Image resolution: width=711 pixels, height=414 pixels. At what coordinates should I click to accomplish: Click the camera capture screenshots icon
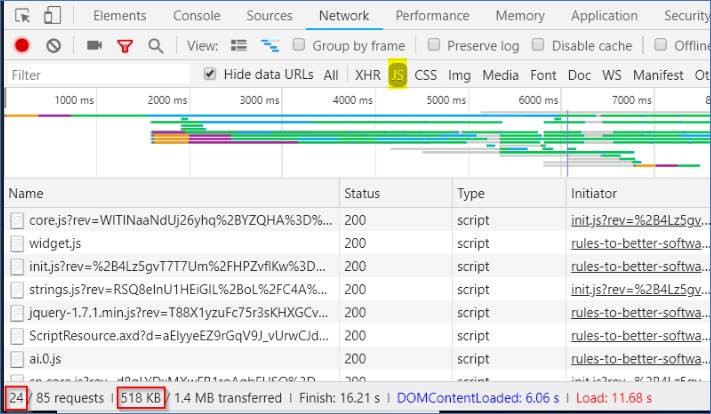click(x=95, y=46)
